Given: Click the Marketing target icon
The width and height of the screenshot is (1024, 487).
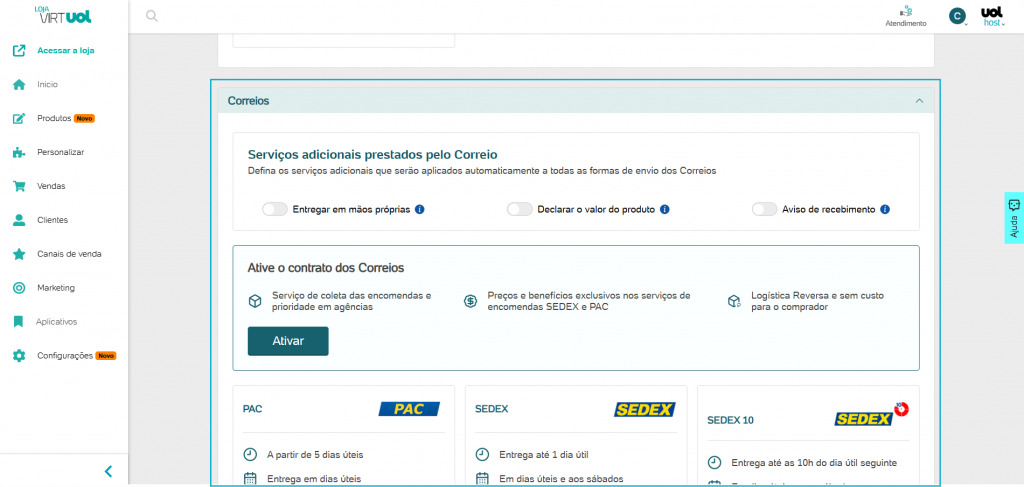Looking at the screenshot, I should click(x=18, y=288).
